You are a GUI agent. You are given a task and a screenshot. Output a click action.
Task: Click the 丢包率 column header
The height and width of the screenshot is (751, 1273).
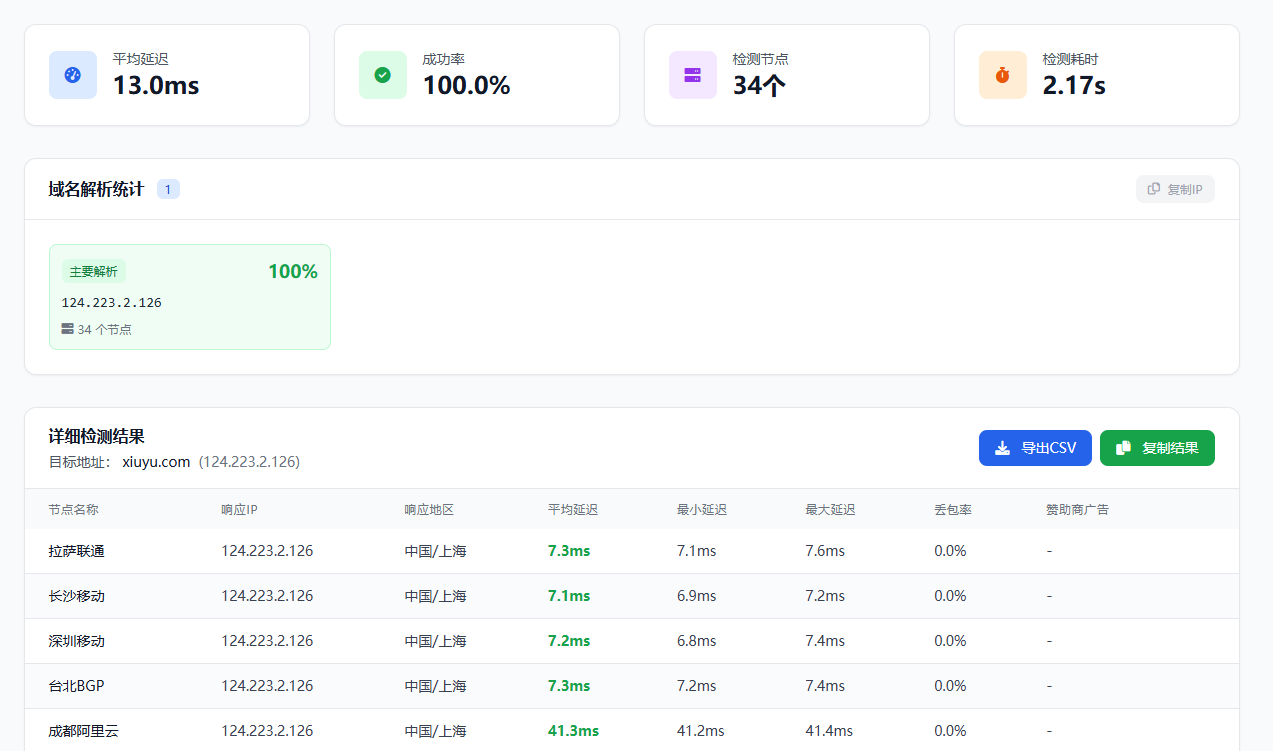coord(953,510)
